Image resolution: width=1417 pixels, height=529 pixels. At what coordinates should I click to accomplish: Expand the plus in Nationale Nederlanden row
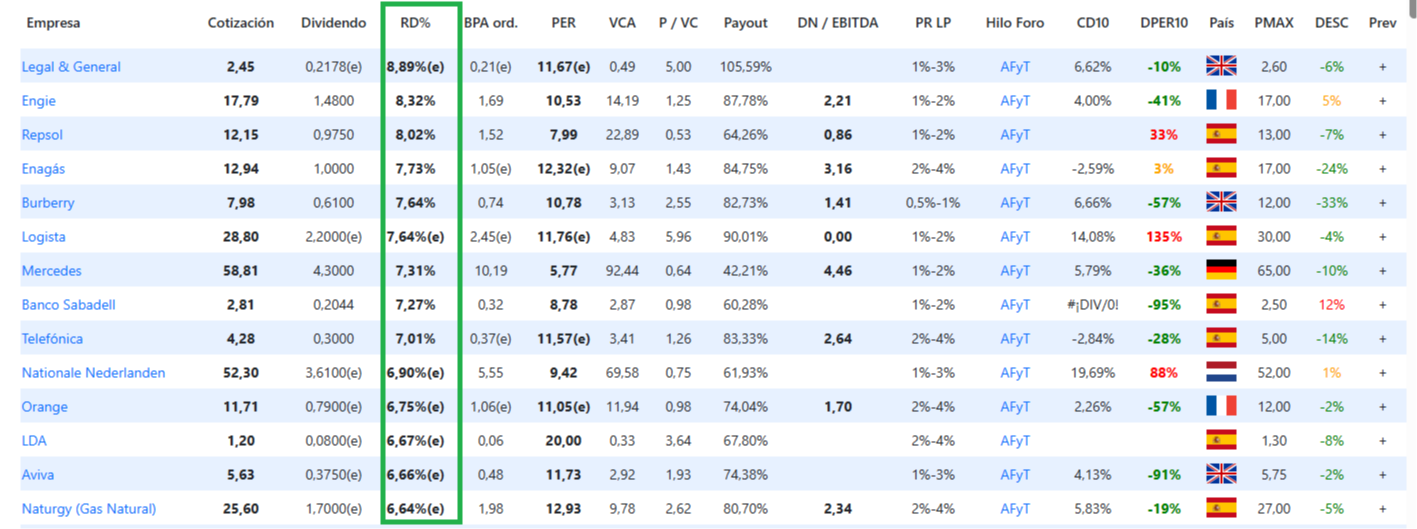click(1383, 373)
